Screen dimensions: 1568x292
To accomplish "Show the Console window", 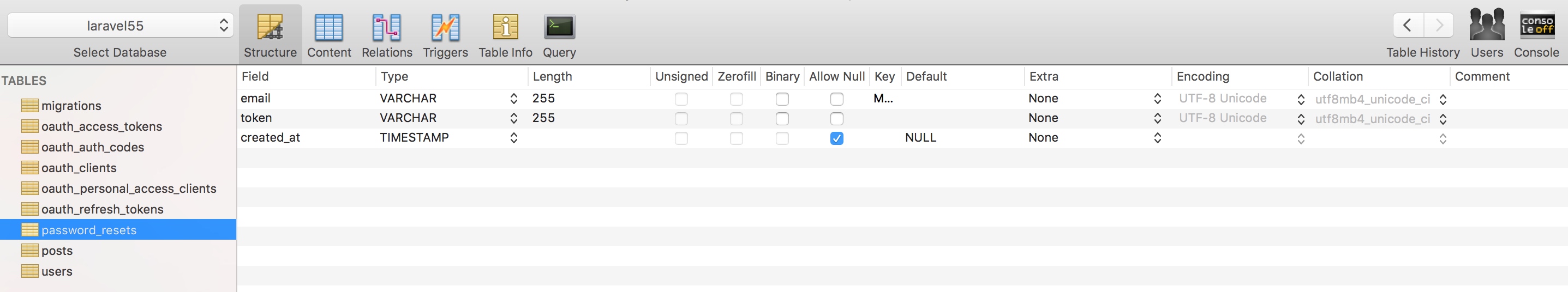I will [x=1536, y=26].
